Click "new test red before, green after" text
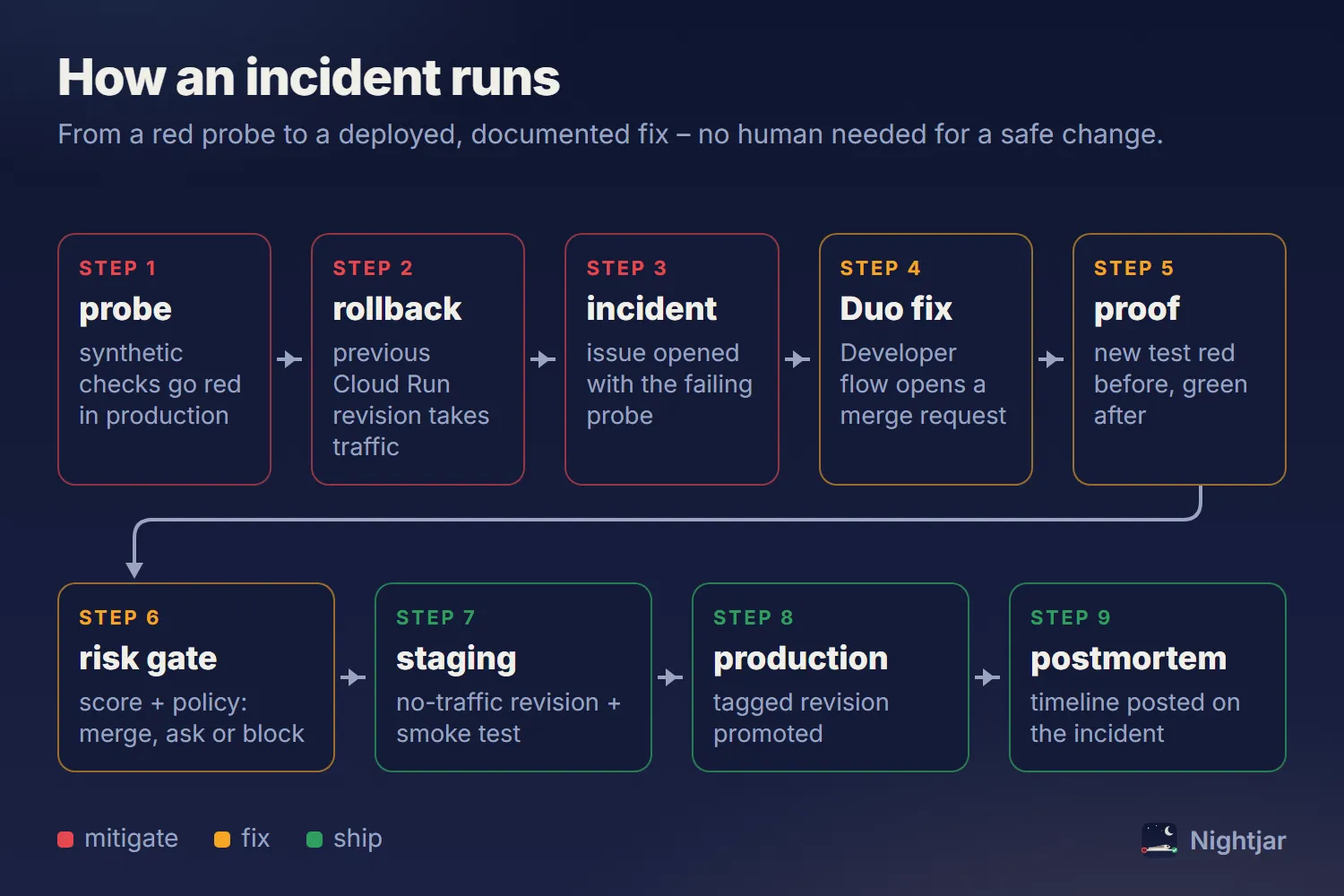The width and height of the screenshot is (1344, 896). (x=1171, y=384)
